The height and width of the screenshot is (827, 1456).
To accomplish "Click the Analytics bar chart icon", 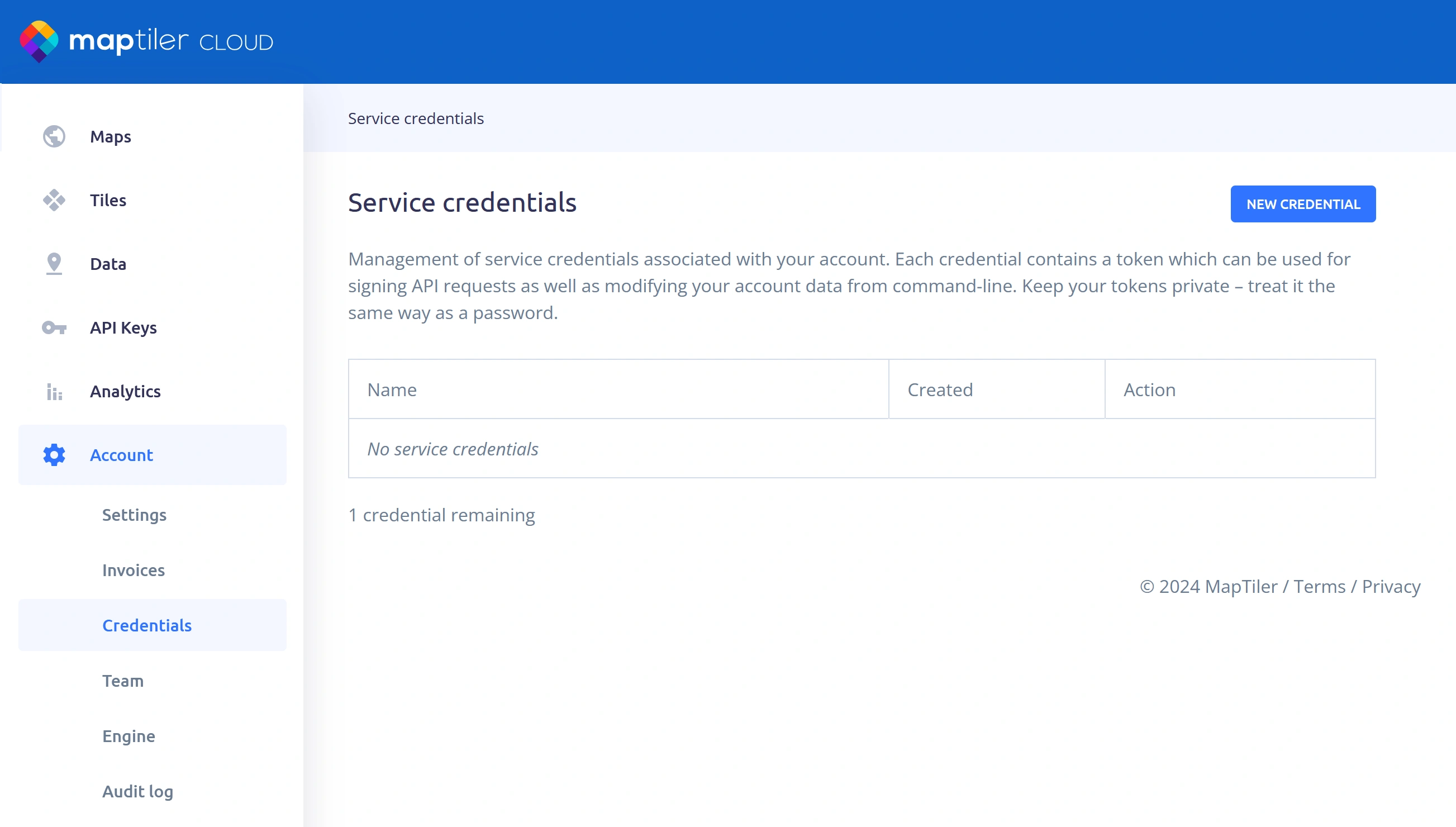I will [54, 391].
